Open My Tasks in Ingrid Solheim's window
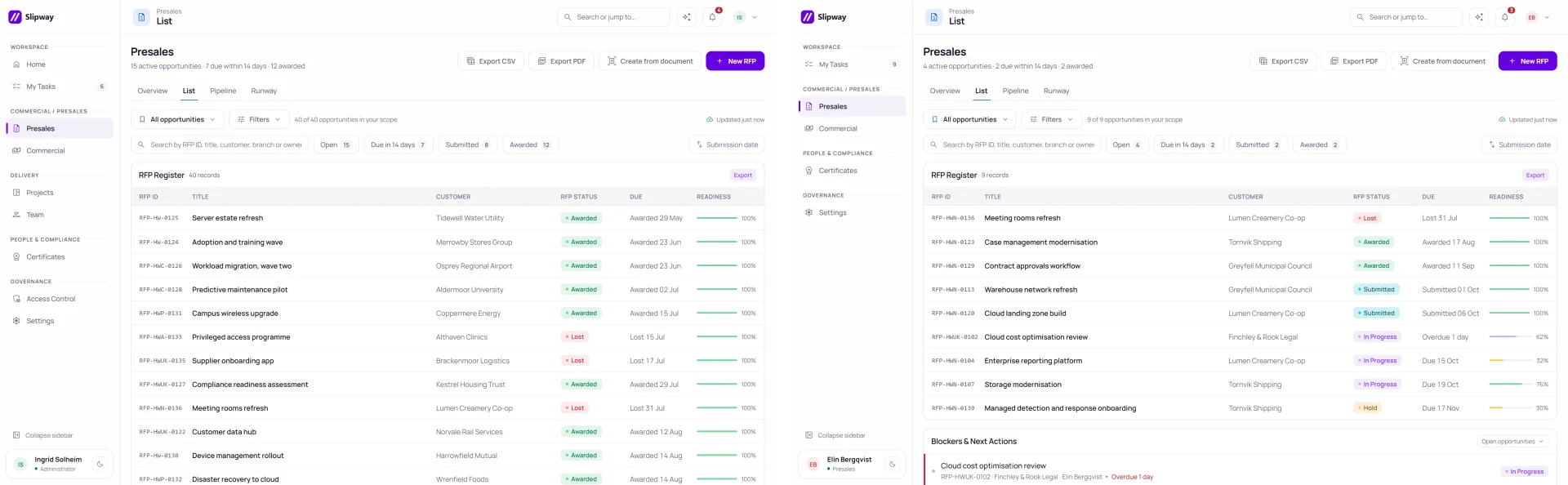Viewport: 1568px width, 485px height. (60, 87)
